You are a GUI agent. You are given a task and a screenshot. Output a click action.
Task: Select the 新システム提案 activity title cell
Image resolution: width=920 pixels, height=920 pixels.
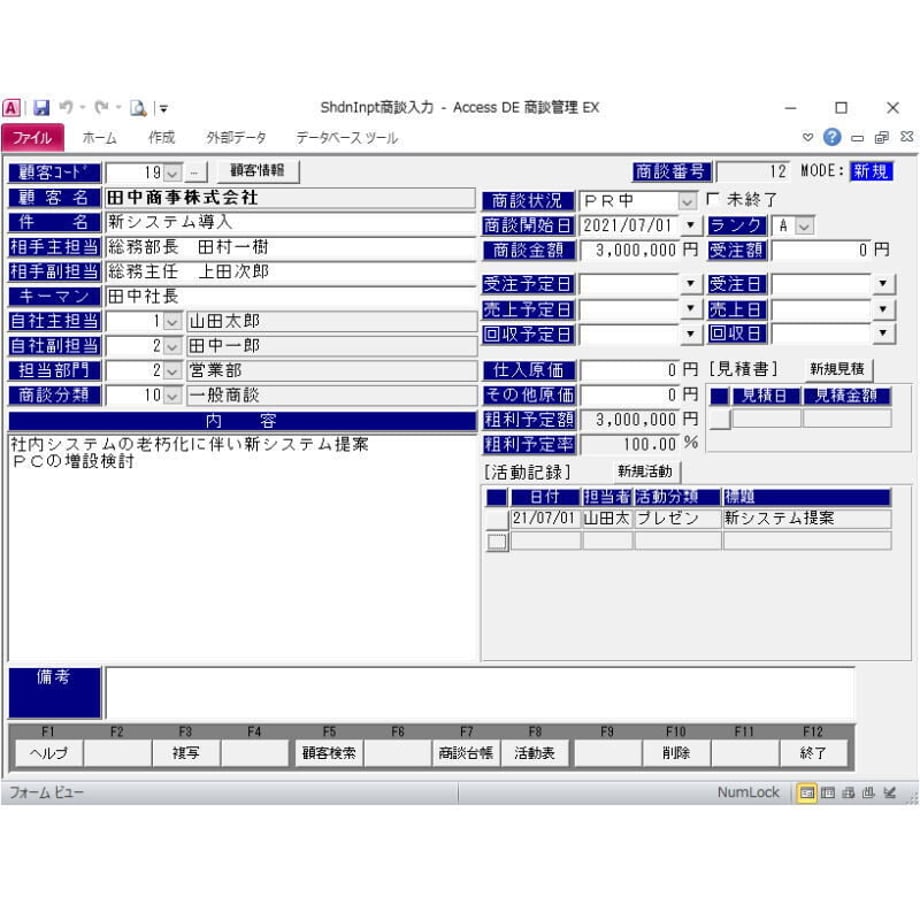(x=807, y=519)
